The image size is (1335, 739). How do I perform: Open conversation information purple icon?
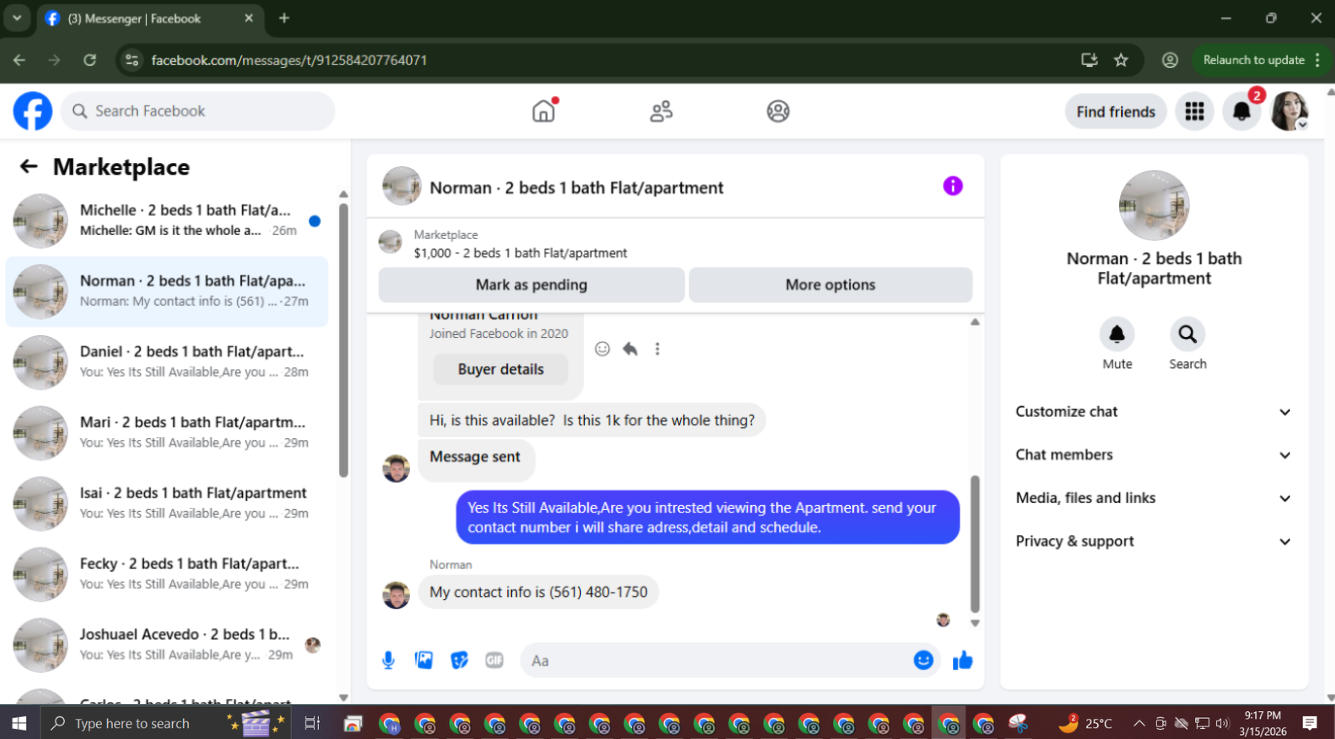pos(953,186)
